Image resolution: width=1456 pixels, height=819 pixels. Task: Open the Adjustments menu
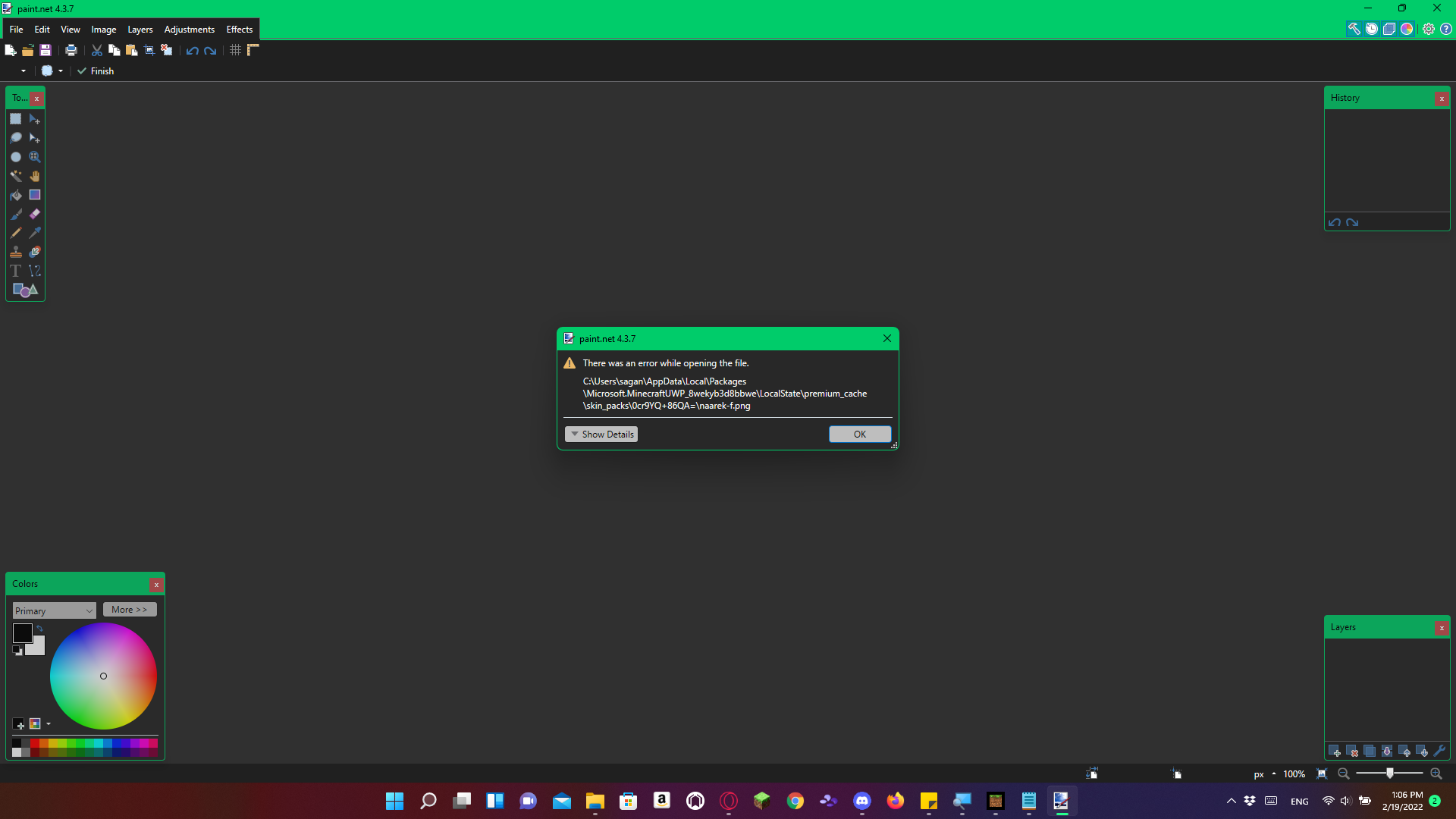click(x=189, y=29)
